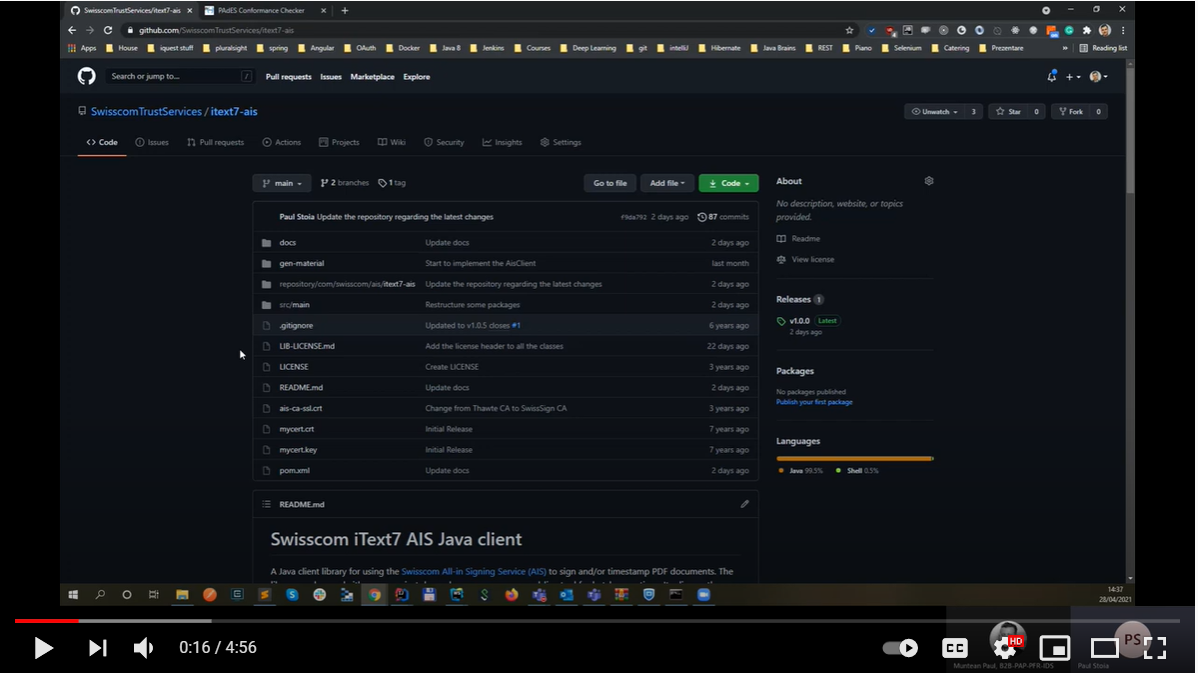Viewport: 1198px width, 673px height.
Task: Open the main branch dropdown
Action: [x=282, y=183]
